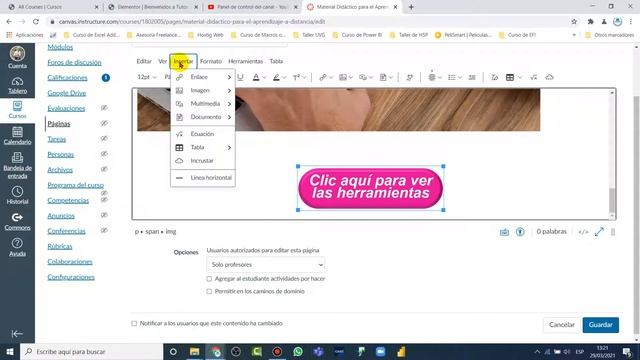Expand Documento submenu
The width and height of the screenshot is (640, 360).
tap(203, 117)
